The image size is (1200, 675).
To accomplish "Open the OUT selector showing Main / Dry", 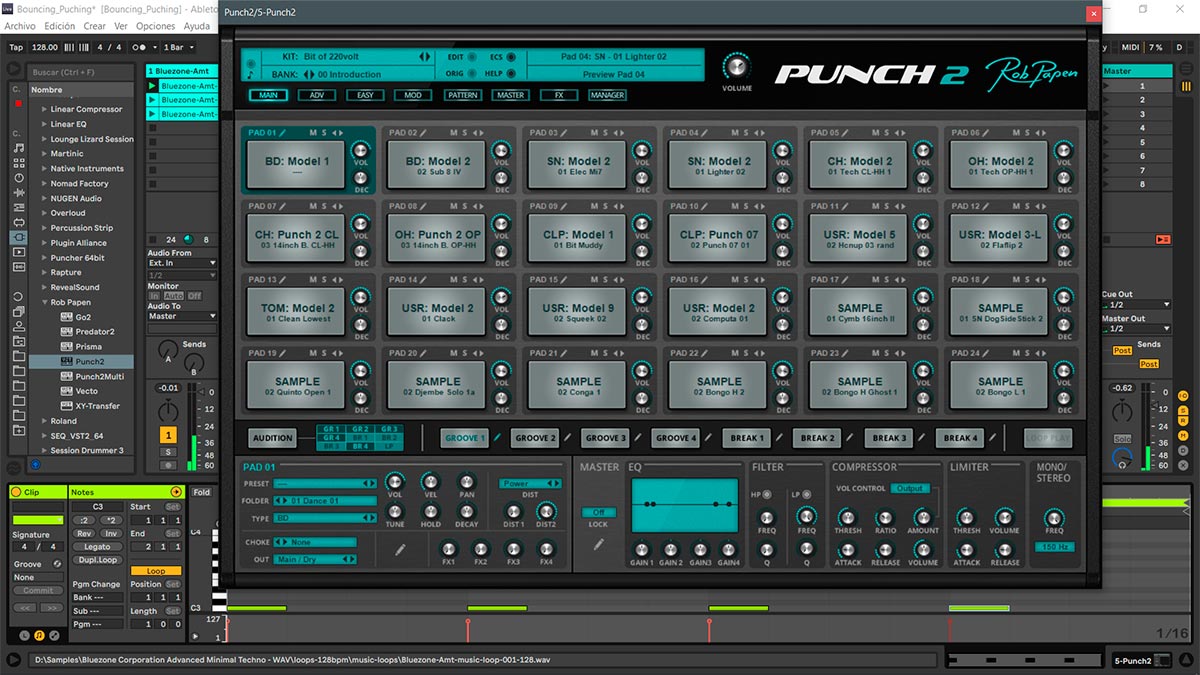I will 315,559.
